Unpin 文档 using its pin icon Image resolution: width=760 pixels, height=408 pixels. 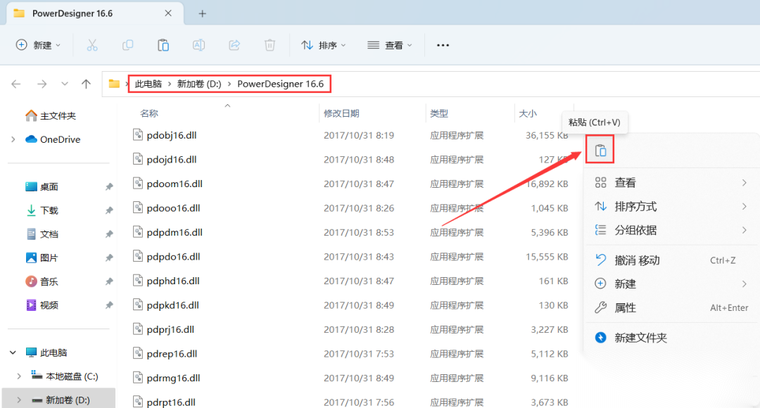pos(109,234)
